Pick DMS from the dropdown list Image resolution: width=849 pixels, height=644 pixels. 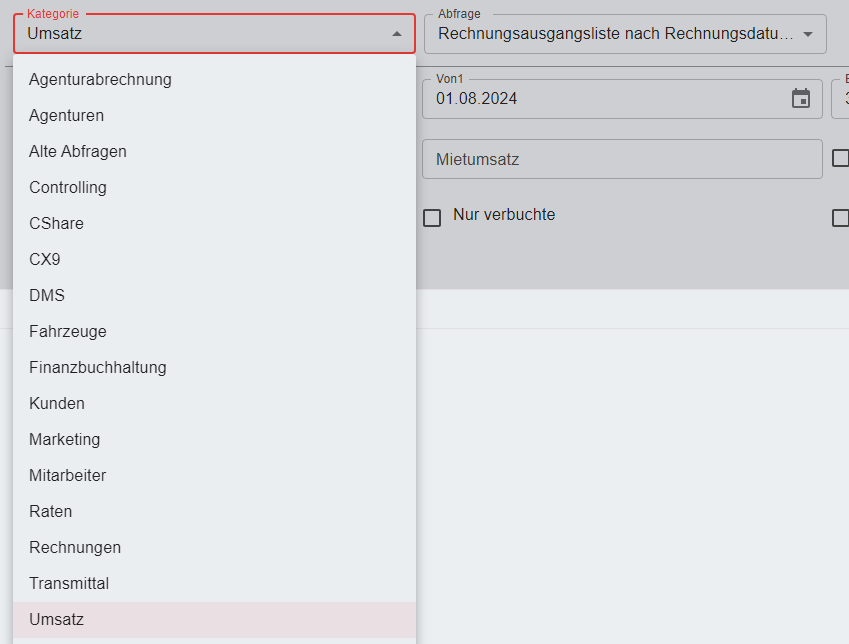(47, 295)
